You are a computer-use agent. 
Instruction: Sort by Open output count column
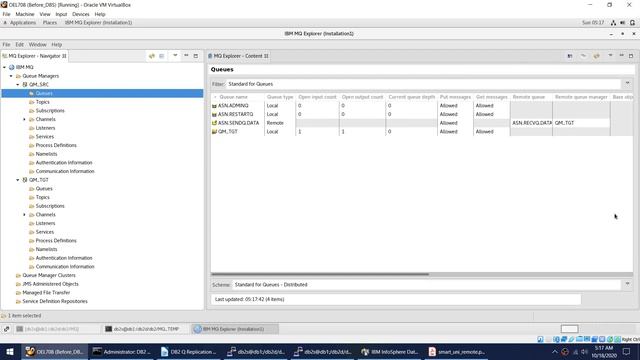pos(362,97)
